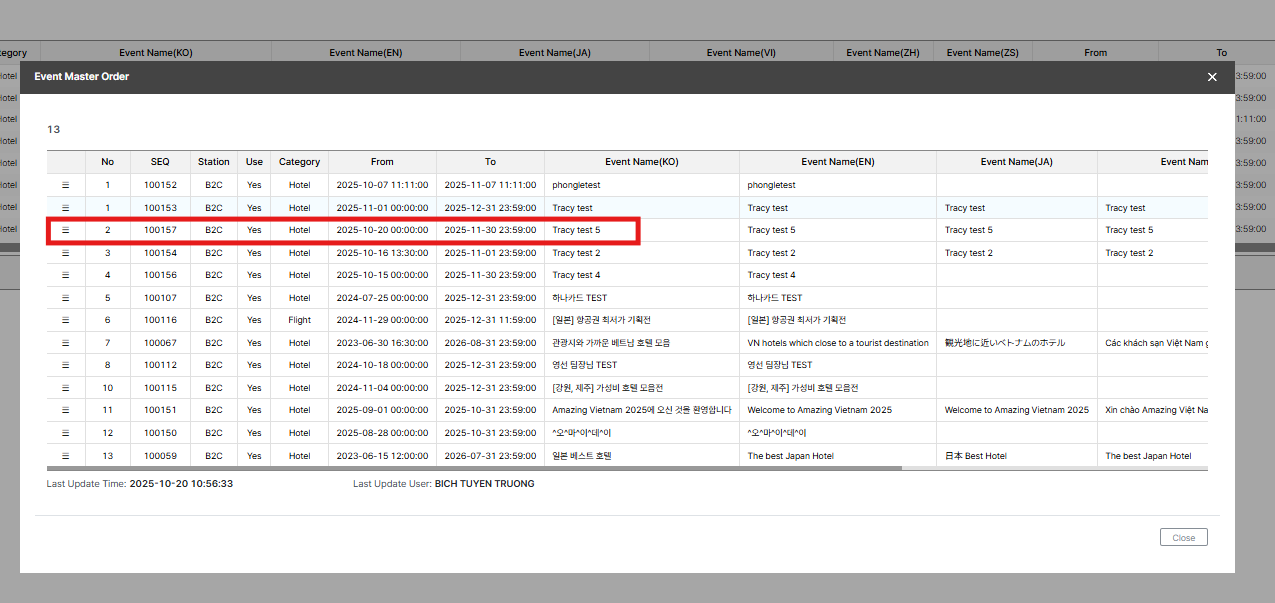Click the reorder handle on SEQ 100157 row
Image resolution: width=1275 pixels, height=603 pixels.
(x=66, y=230)
